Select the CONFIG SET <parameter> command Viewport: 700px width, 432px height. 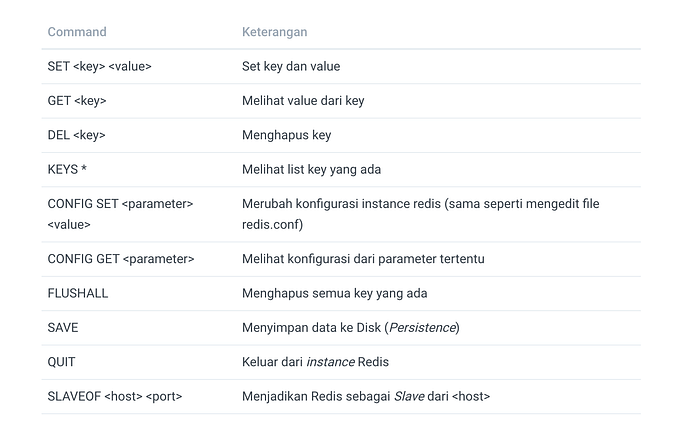pyautogui.click(x=120, y=214)
